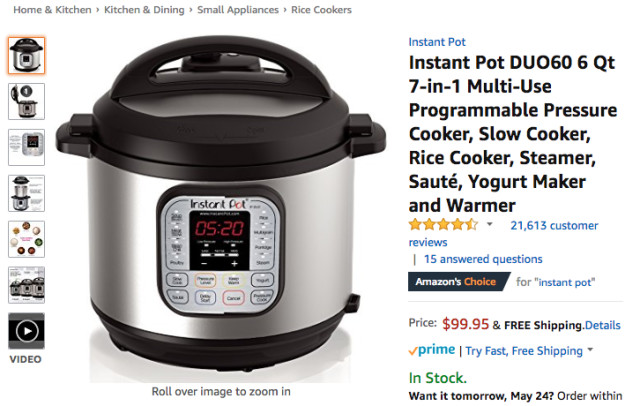This screenshot has width=640, height=406.
Task: Select the first Instant Pot front-view thumbnail
Action: tap(27, 55)
